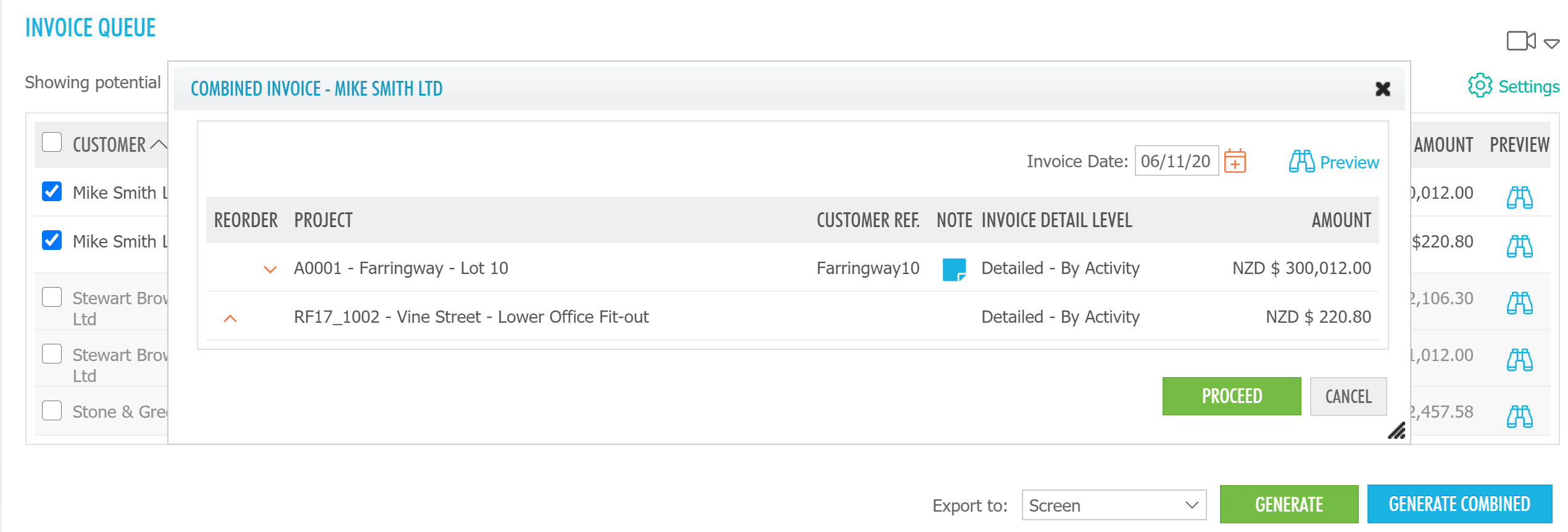Click the binoculars icon in the first queue row
The height and width of the screenshot is (532, 1568).
click(x=1519, y=197)
